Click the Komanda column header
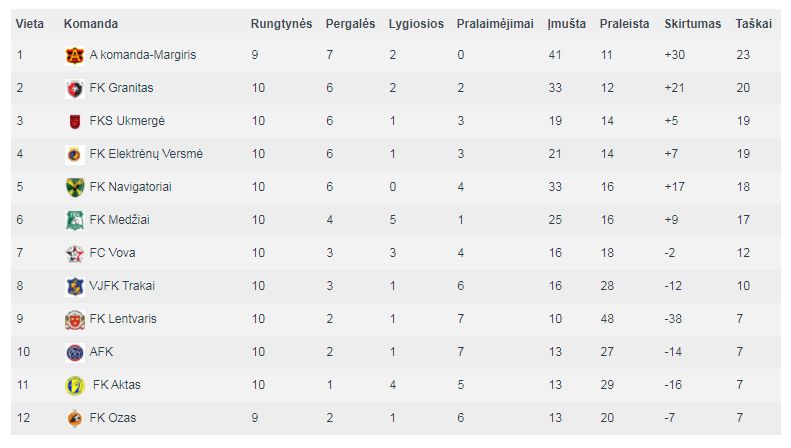Image resolution: width=791 pixels, height=448 pixels. (x=91, y=24)
